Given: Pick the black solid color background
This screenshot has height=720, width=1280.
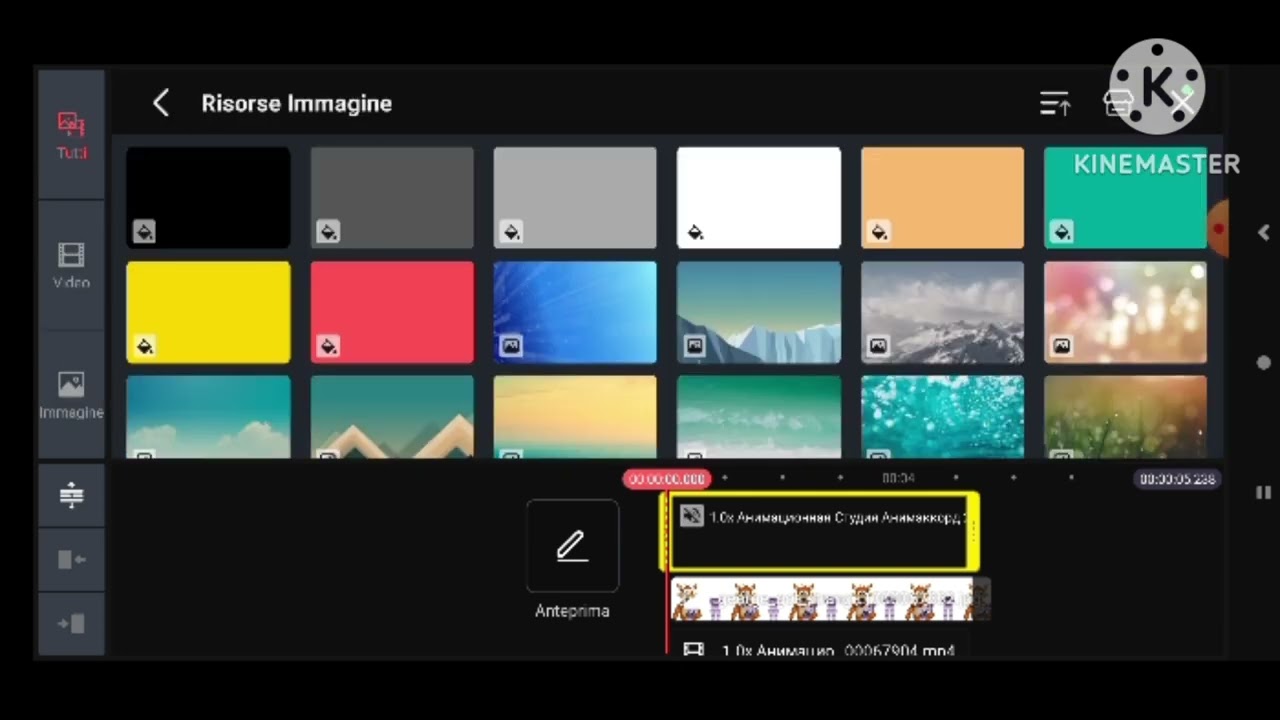Looking at the screenshot, I should click(208, 197).
